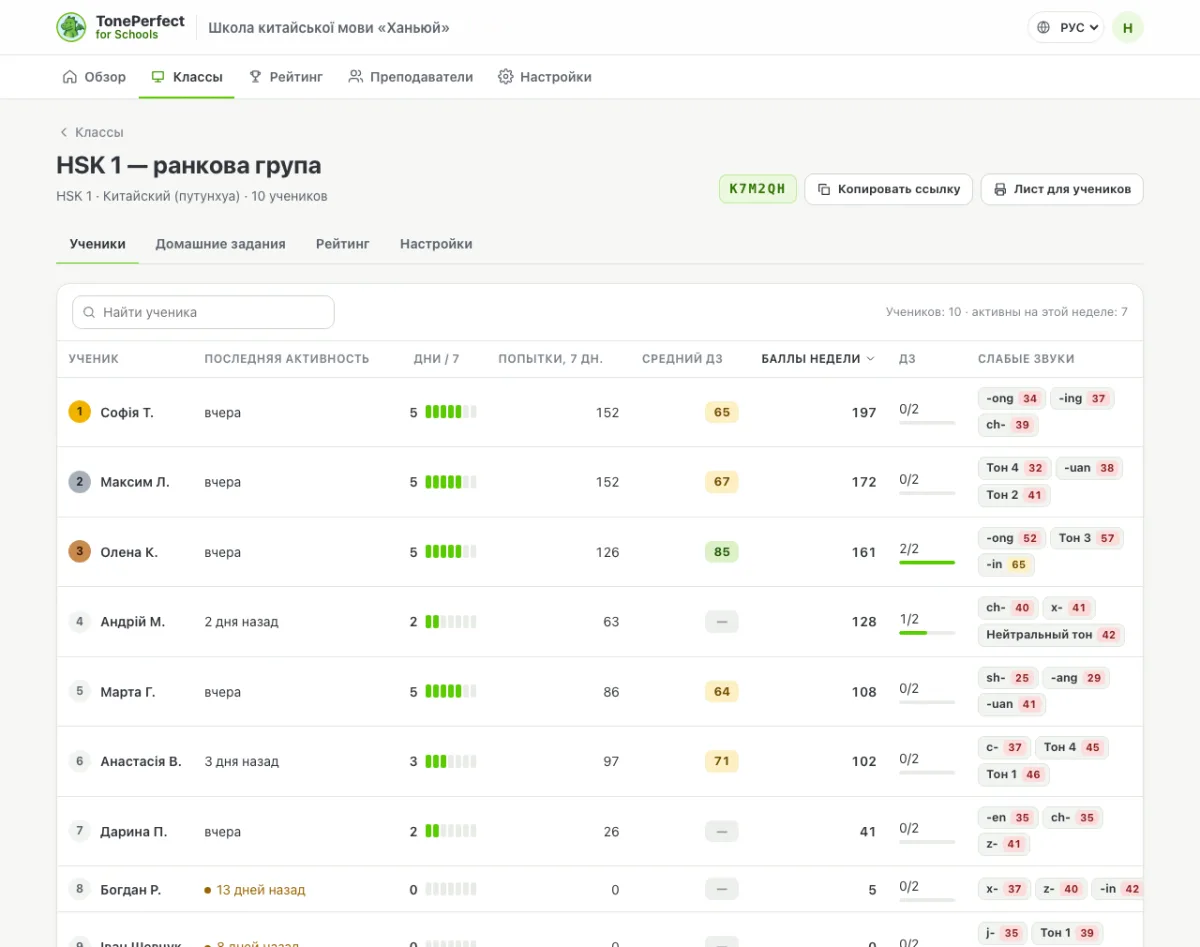Switch to class Настройки sub-tab
The image size is (1200, 947).
click(436, 244)
